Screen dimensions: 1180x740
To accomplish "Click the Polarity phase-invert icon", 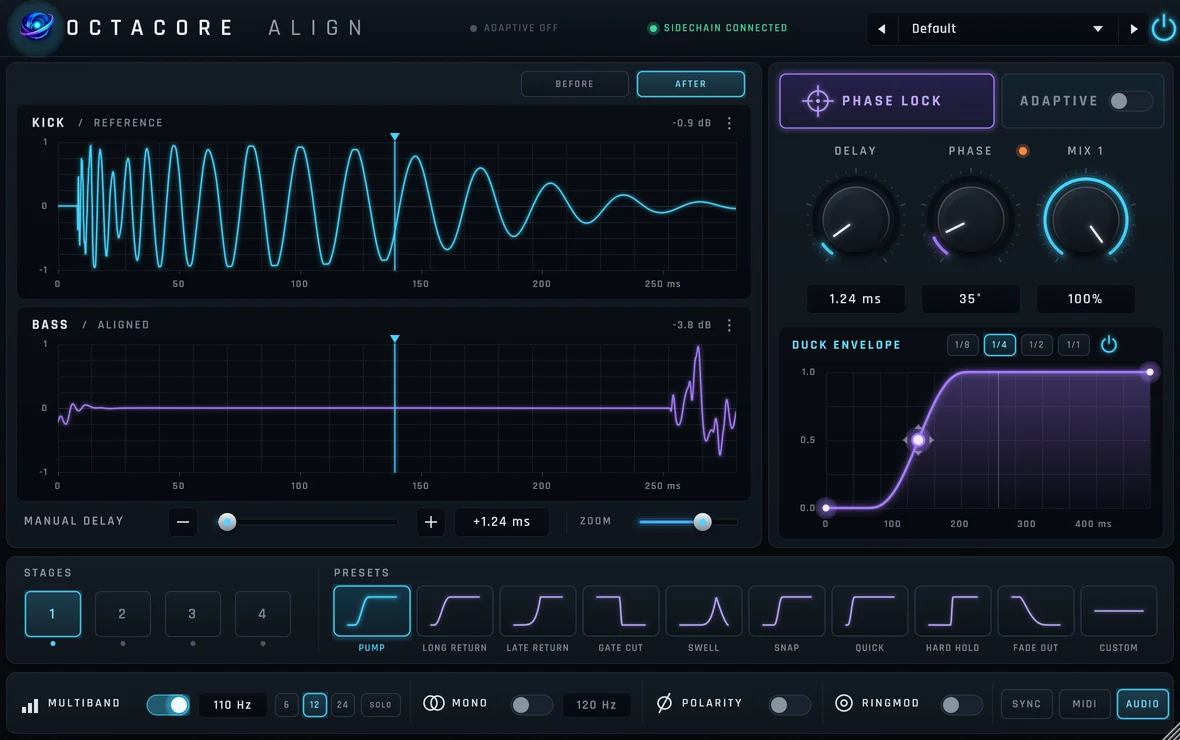I will pyautogui.click(x=664, y=703).
